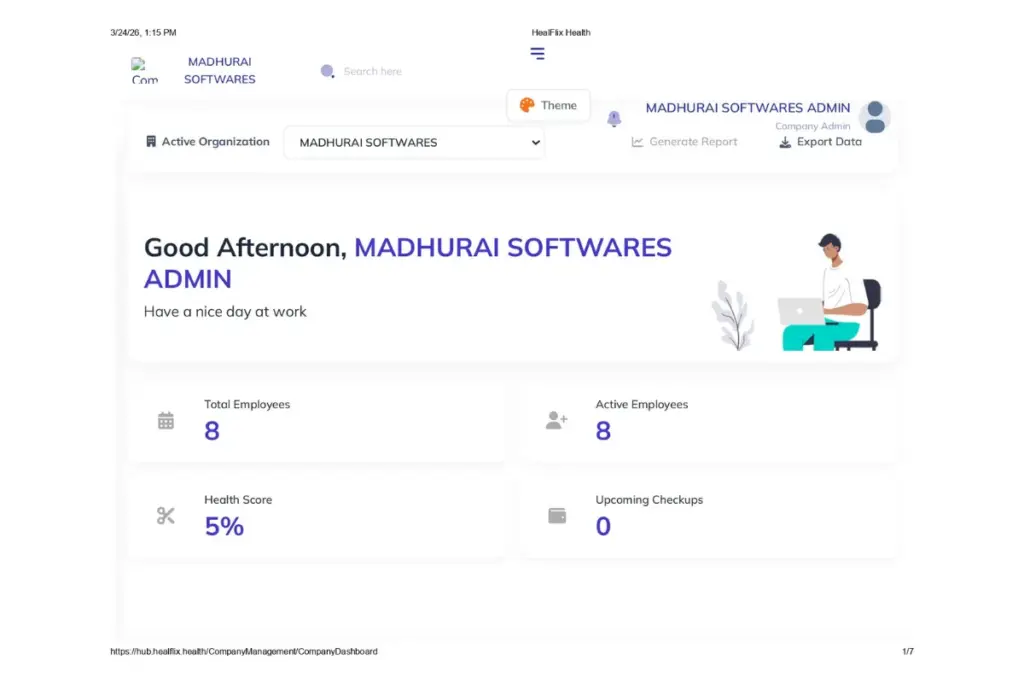The height and width of the screenshot is (683, 1024).
Task: Select the Health Score card
Action: (317, 516)
